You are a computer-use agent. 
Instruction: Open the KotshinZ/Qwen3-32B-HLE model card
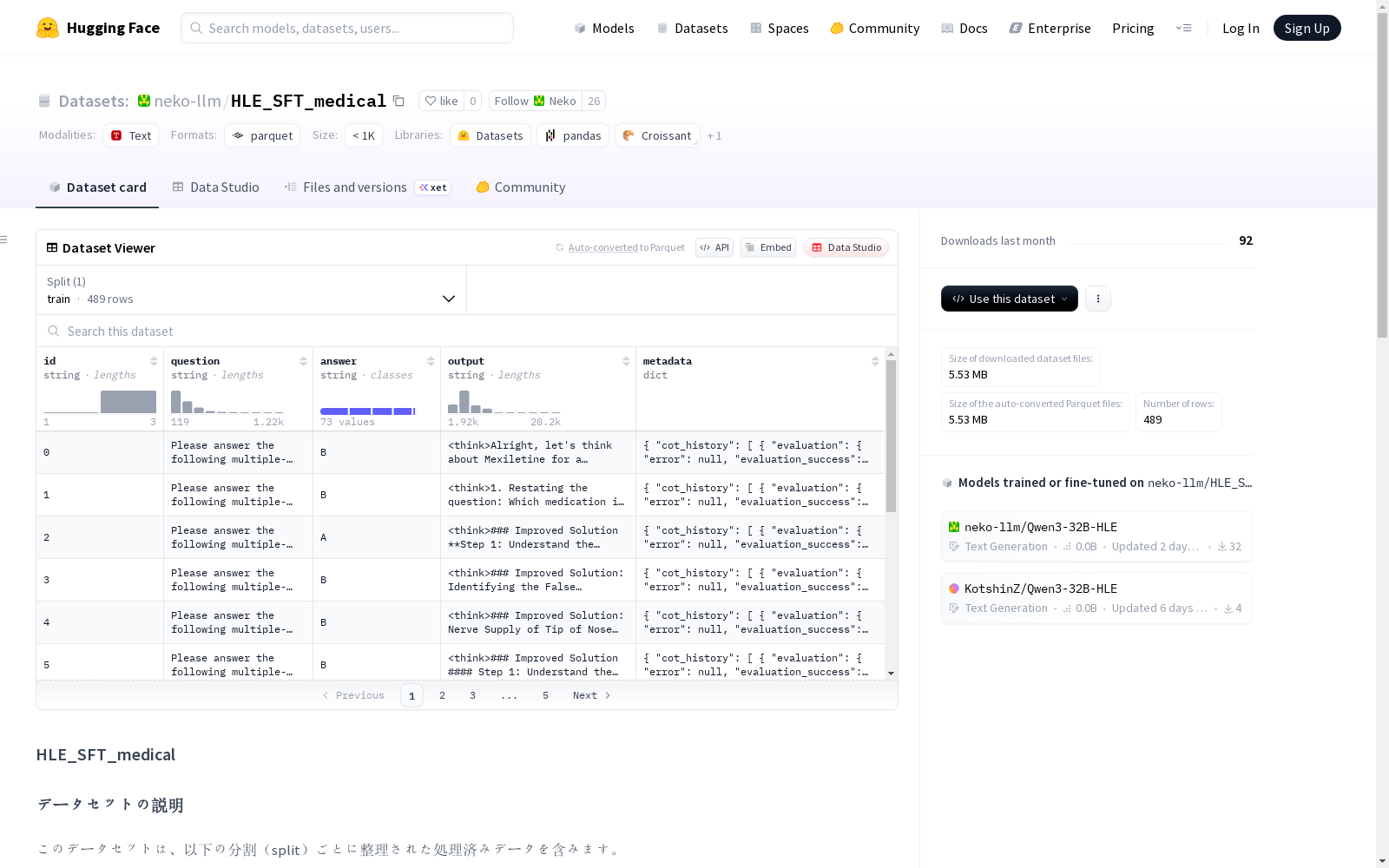coord(1096,598)
